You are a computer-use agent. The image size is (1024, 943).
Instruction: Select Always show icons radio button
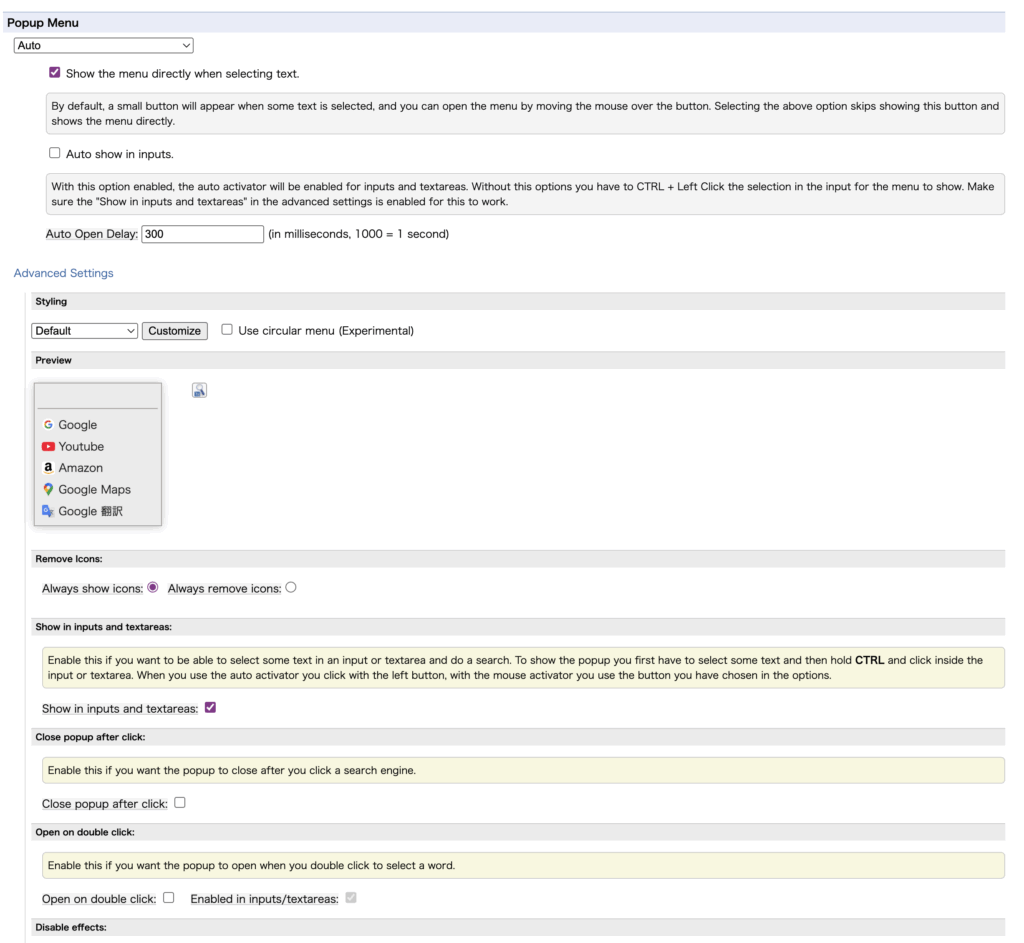pyautogui.click(x=153, y=588)
